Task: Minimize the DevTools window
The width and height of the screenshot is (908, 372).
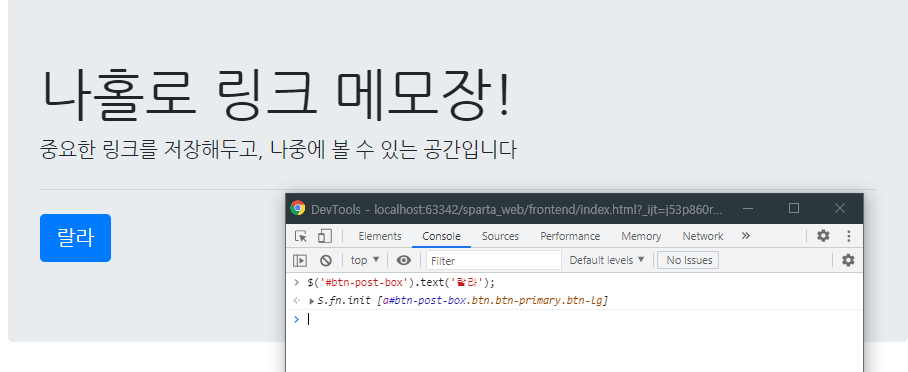Action: (x=748, y=209)
